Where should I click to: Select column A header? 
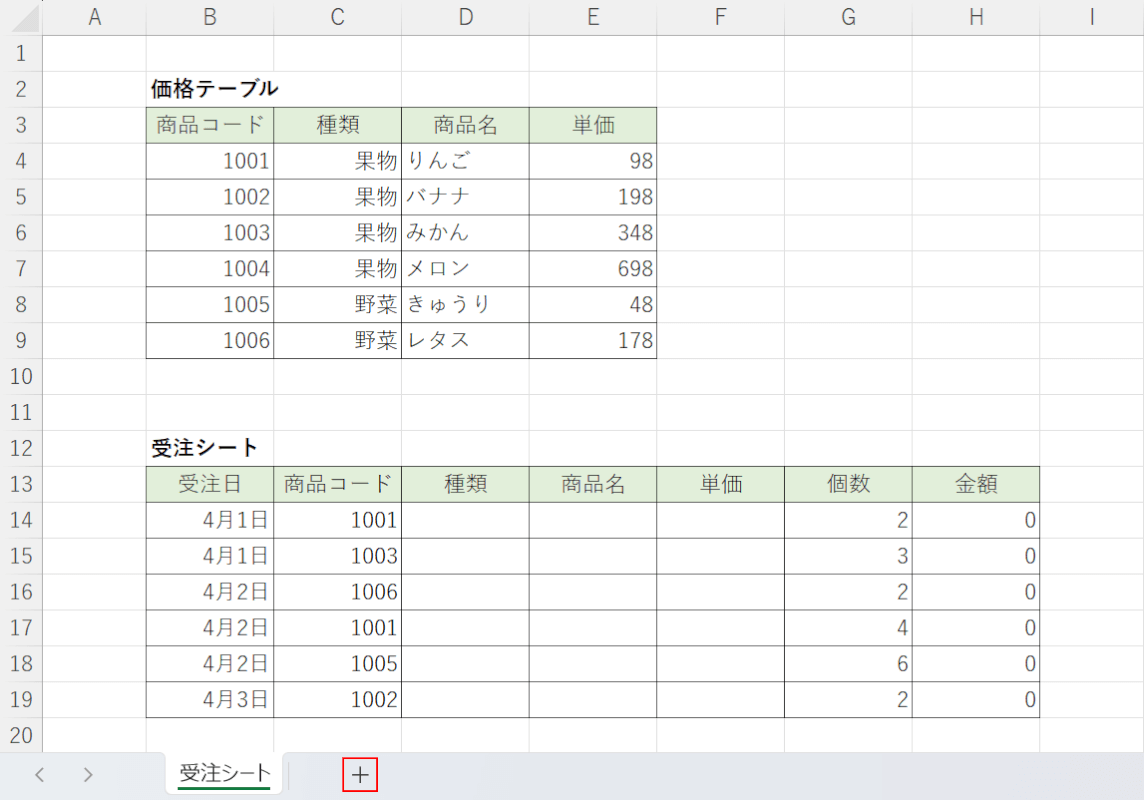point(95,17)
